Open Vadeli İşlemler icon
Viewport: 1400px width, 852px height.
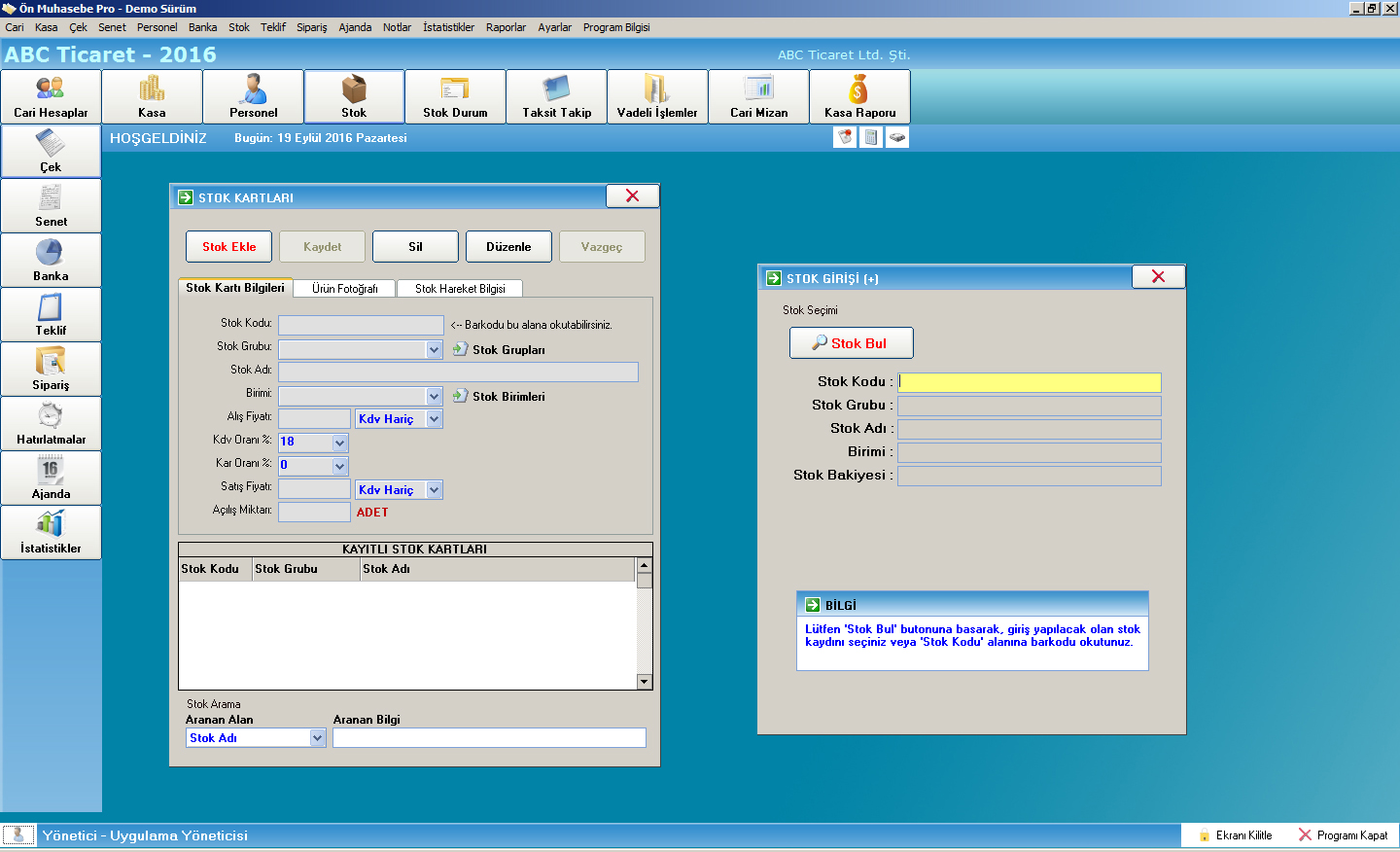click(x=657, y=96)
